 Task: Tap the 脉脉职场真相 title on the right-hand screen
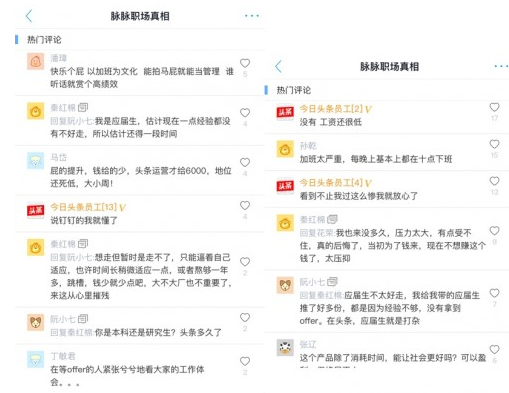(x=389, y=67)
